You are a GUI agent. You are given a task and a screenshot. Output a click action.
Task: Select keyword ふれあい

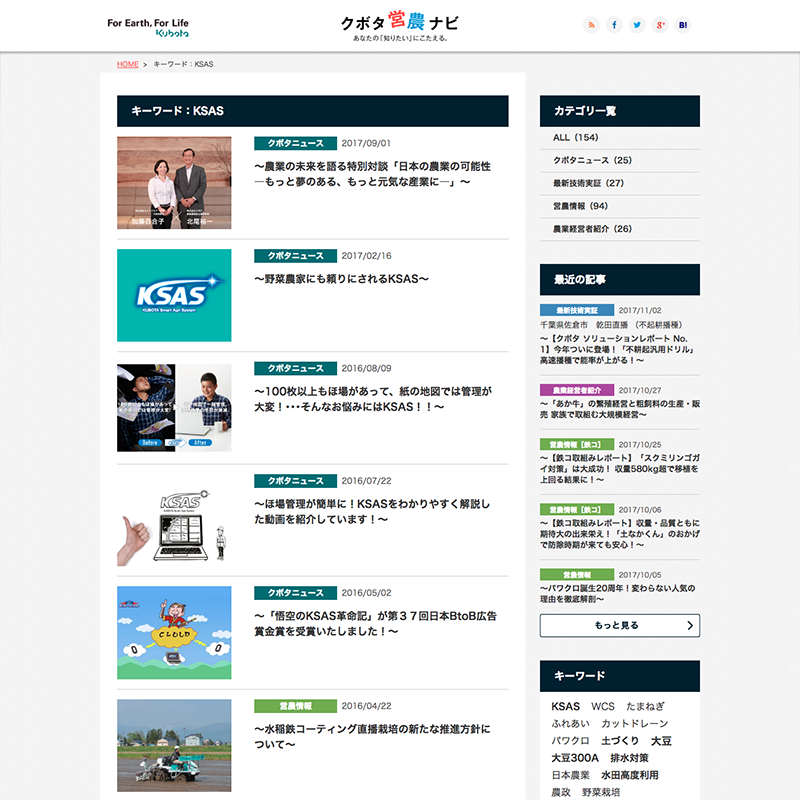[570, 723]
